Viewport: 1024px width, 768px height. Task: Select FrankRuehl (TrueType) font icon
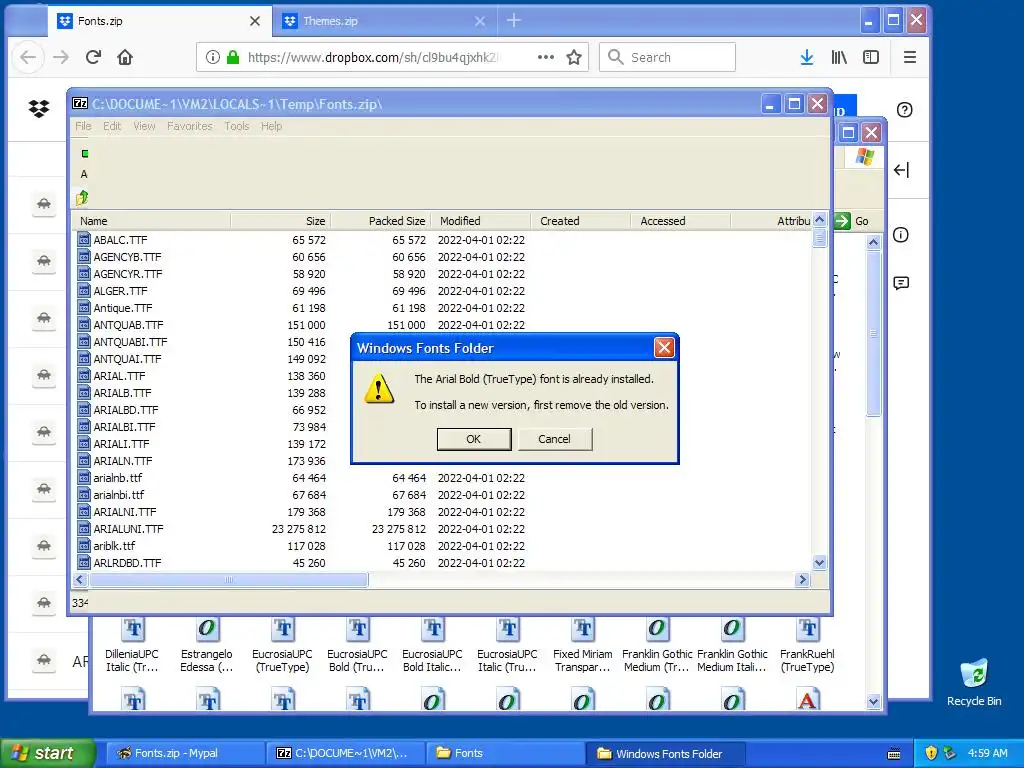(x=808, y=630)
